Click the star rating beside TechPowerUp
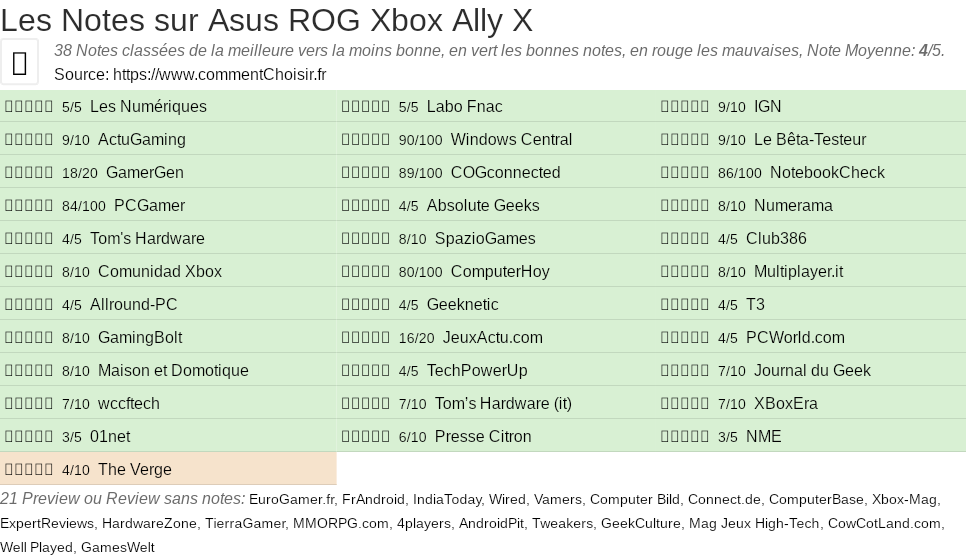The width and height of the screenshot is (966, 558). tap(366, 371)
